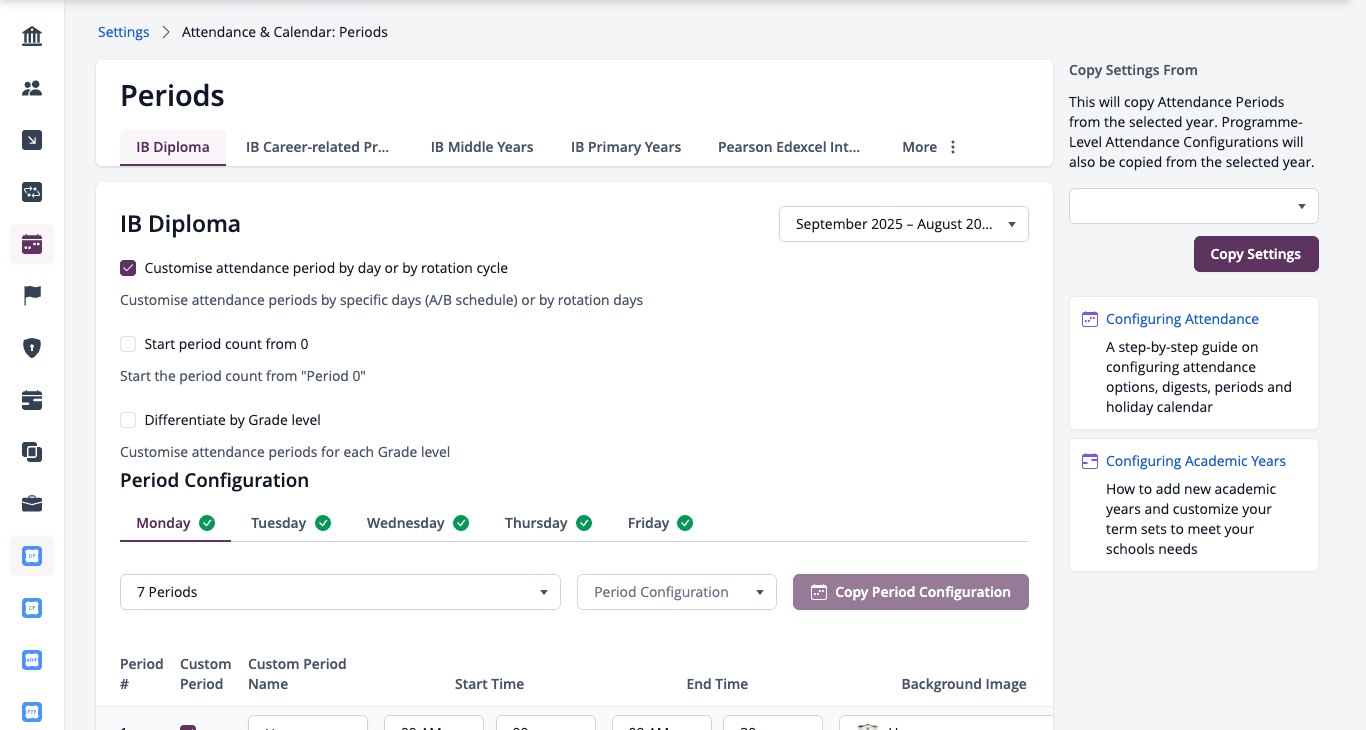Click the swap arrows sidebar icon

[32, 192]
